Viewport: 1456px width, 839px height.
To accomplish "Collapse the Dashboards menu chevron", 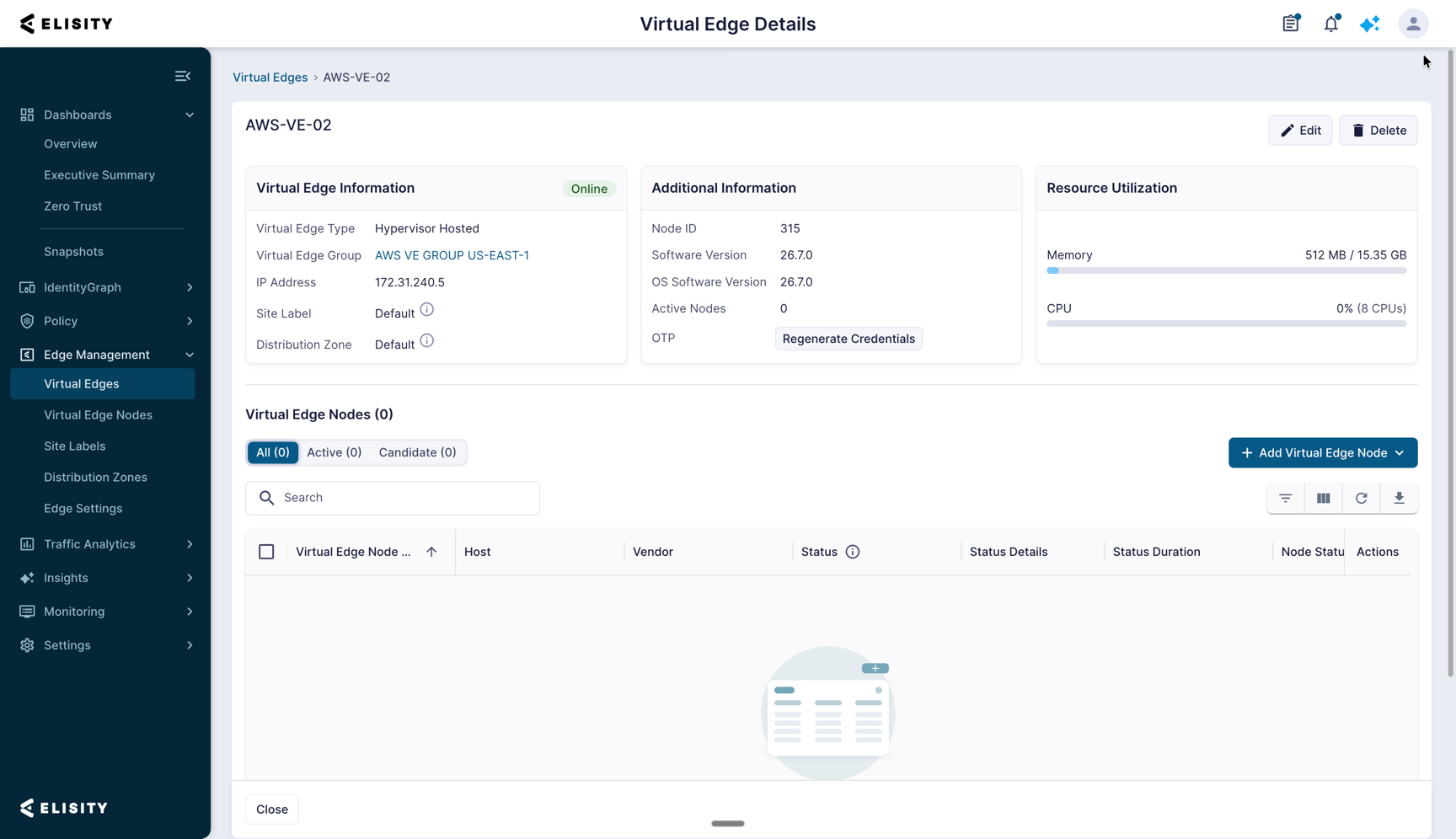I will 190,115.
